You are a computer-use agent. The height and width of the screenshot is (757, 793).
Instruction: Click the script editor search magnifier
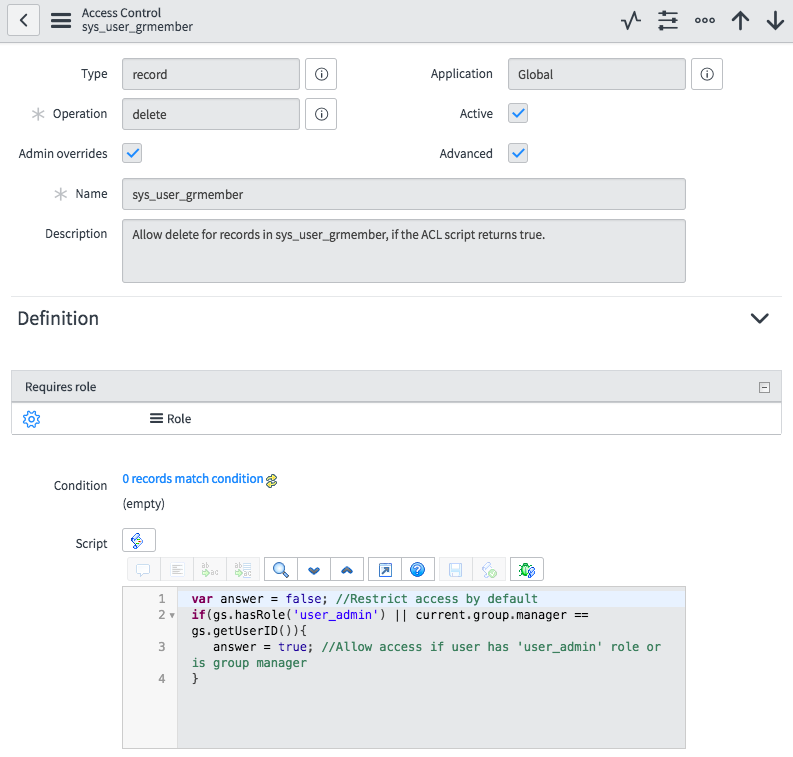click(281, 569)
